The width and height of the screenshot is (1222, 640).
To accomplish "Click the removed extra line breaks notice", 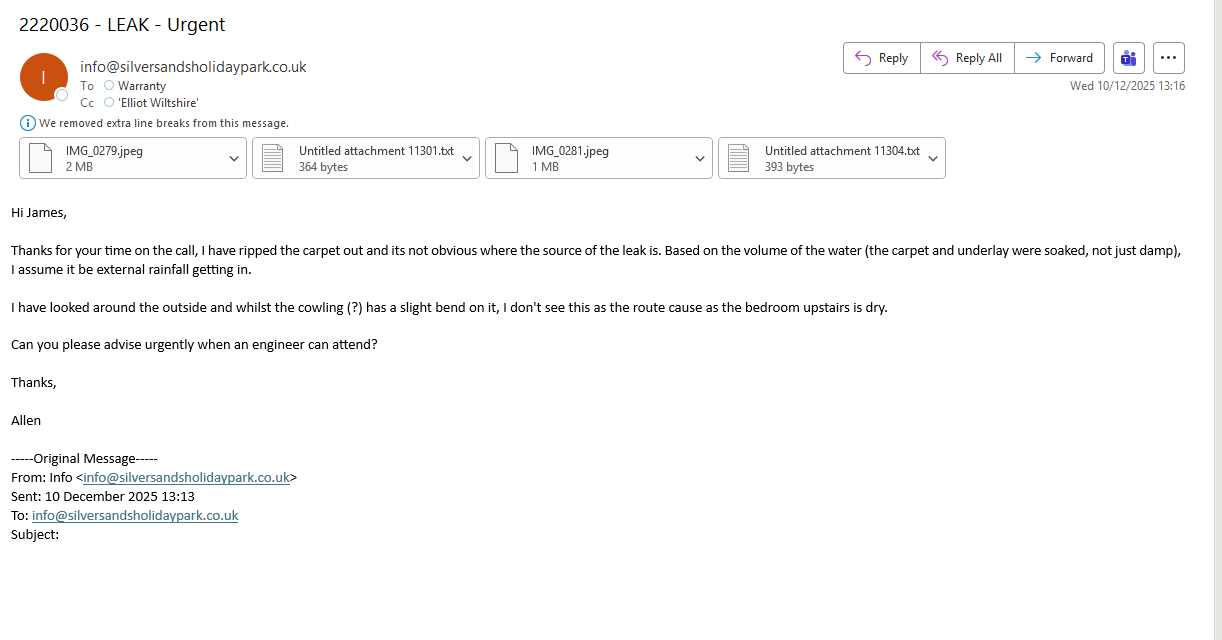I will [164, 123].
